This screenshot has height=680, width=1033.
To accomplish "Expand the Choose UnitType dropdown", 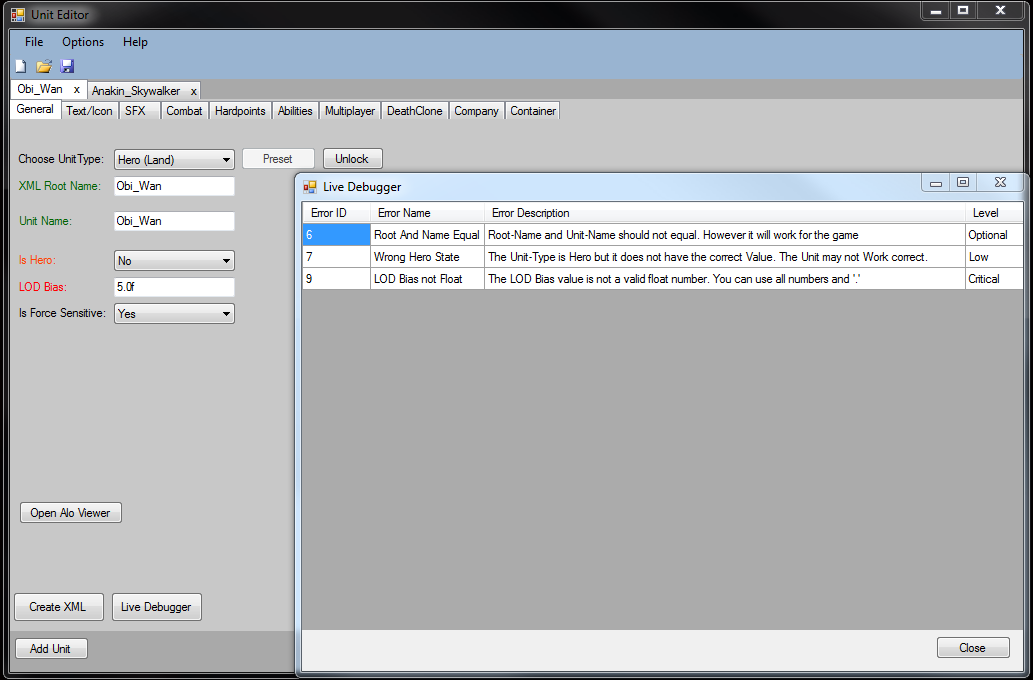I will 174,159.
